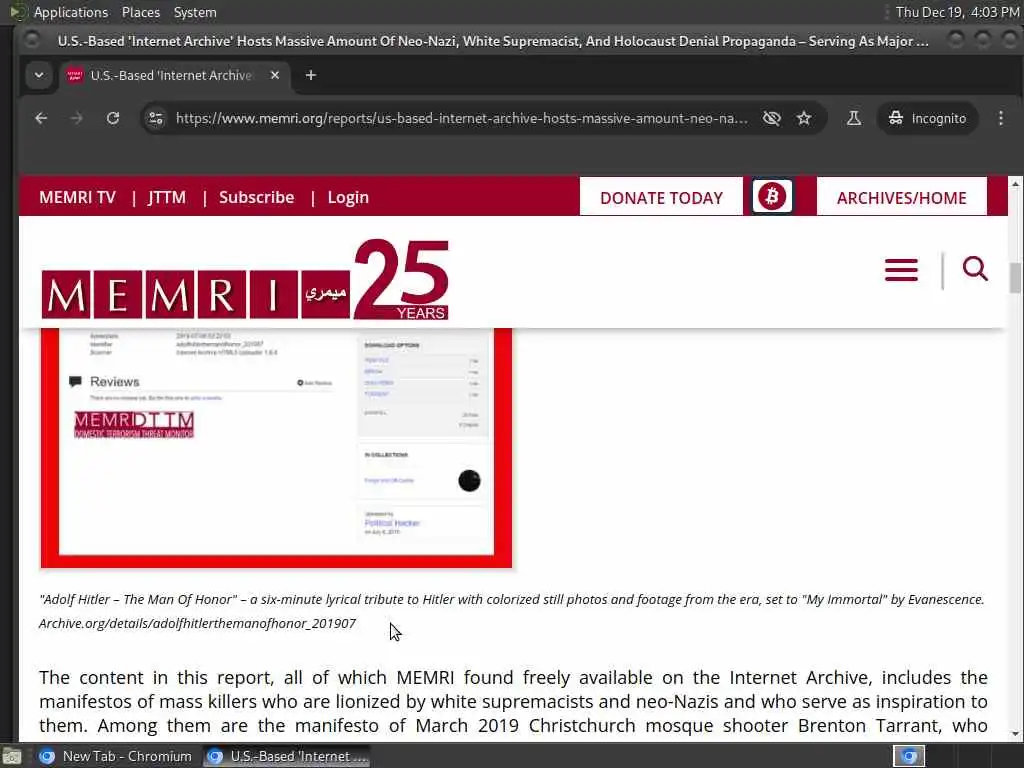Open the Applications menu

[70, 12]
